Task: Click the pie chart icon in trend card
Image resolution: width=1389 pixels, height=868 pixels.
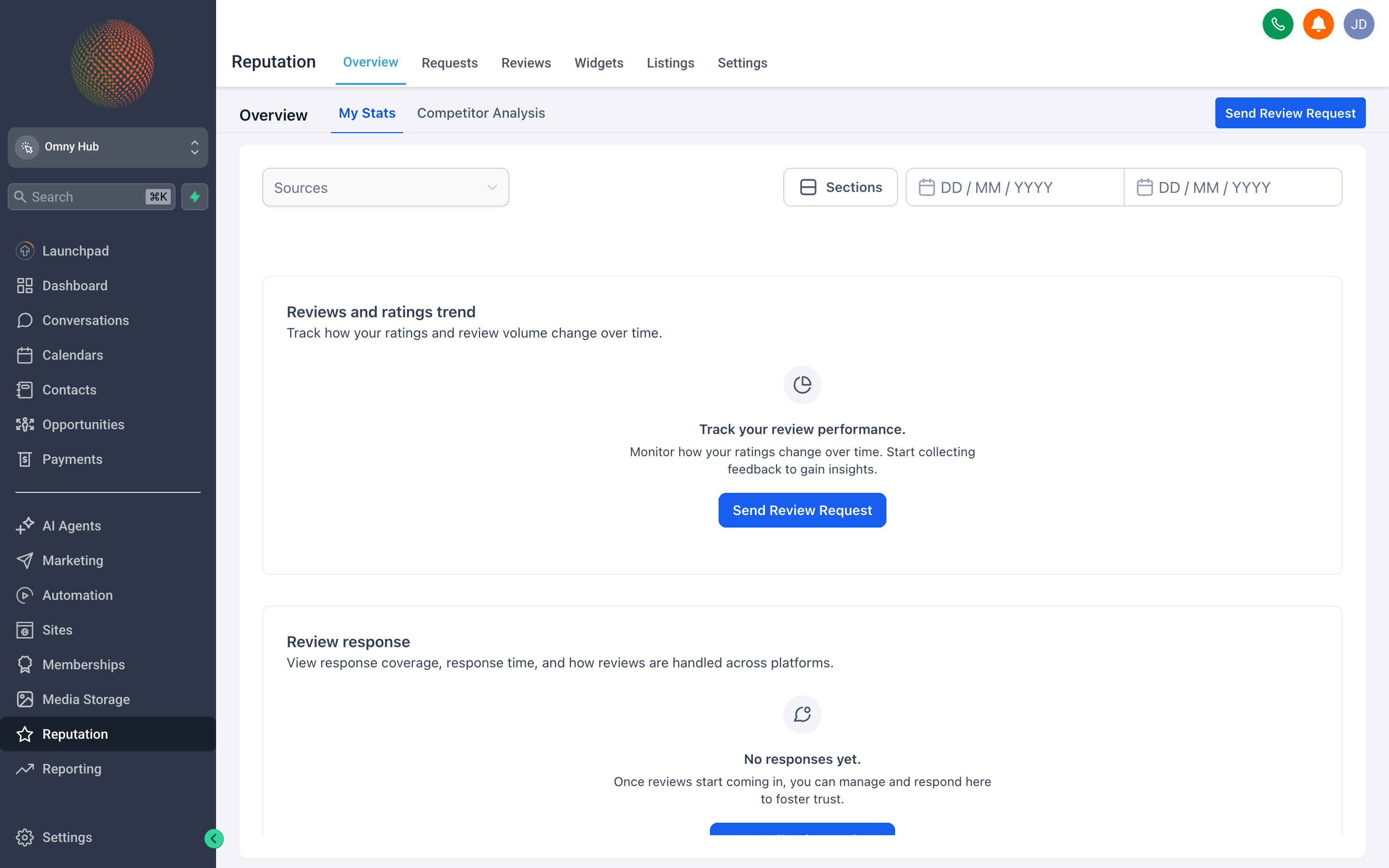Action: pyautogui.click(x=802, y=385)
